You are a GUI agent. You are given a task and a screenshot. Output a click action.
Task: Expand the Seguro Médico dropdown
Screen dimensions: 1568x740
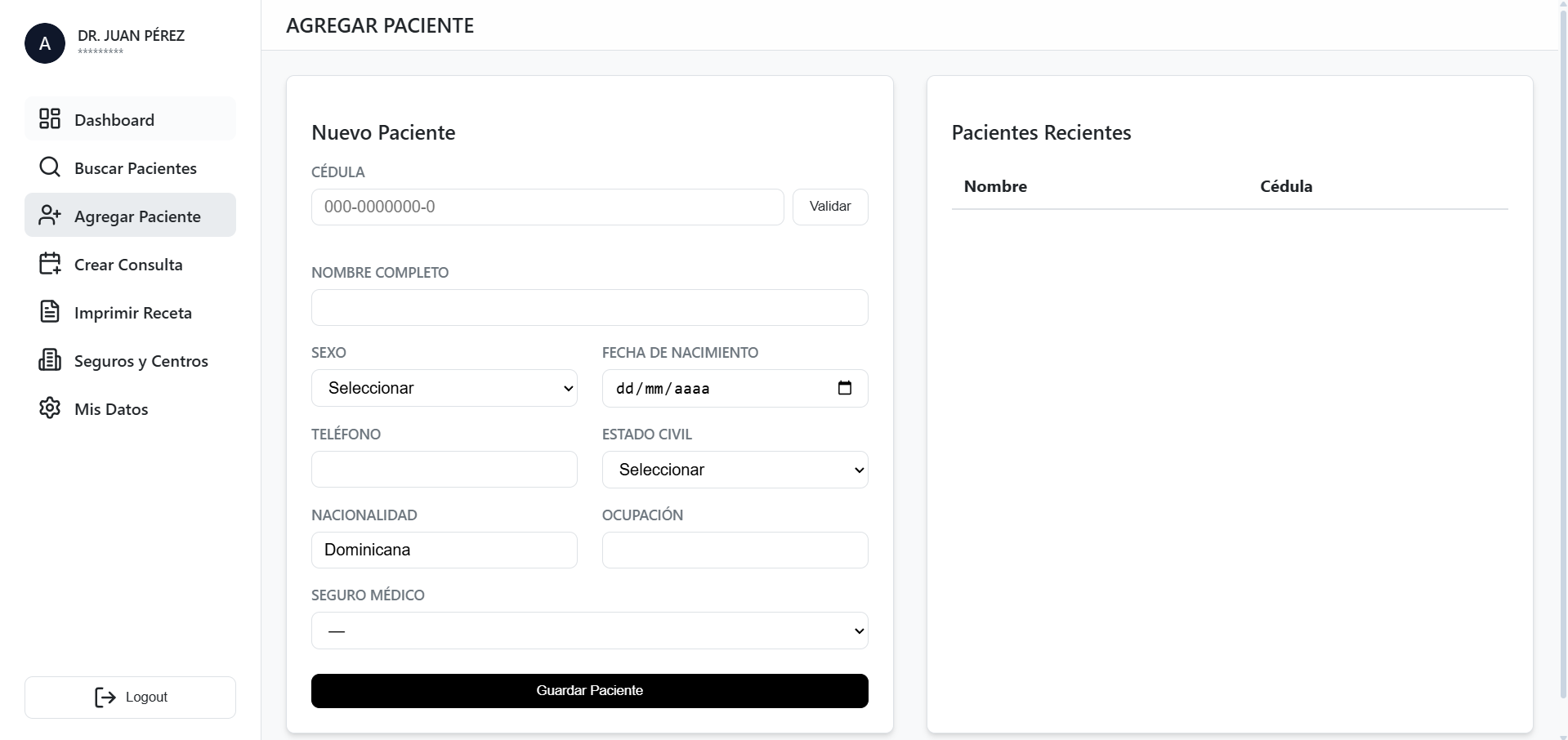(589, 631)
